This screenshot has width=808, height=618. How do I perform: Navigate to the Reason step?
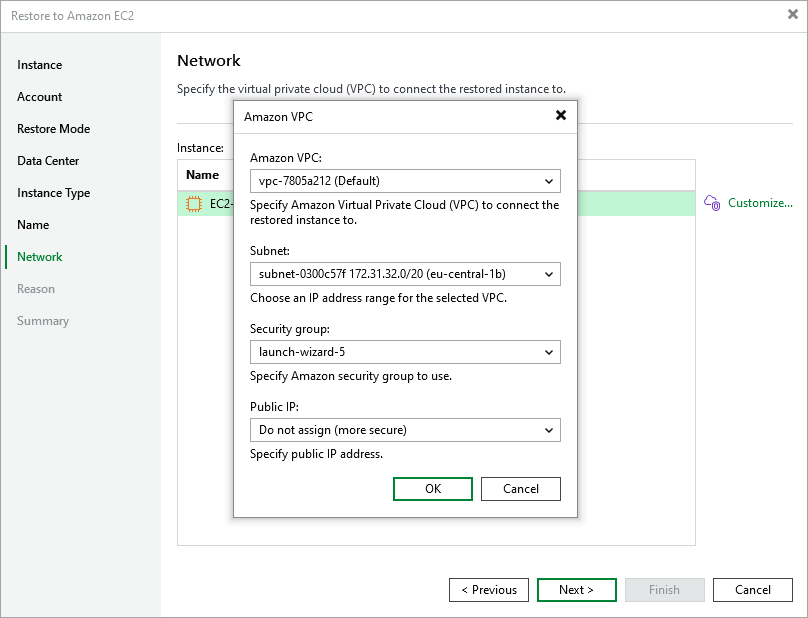(x=36, y=288)
